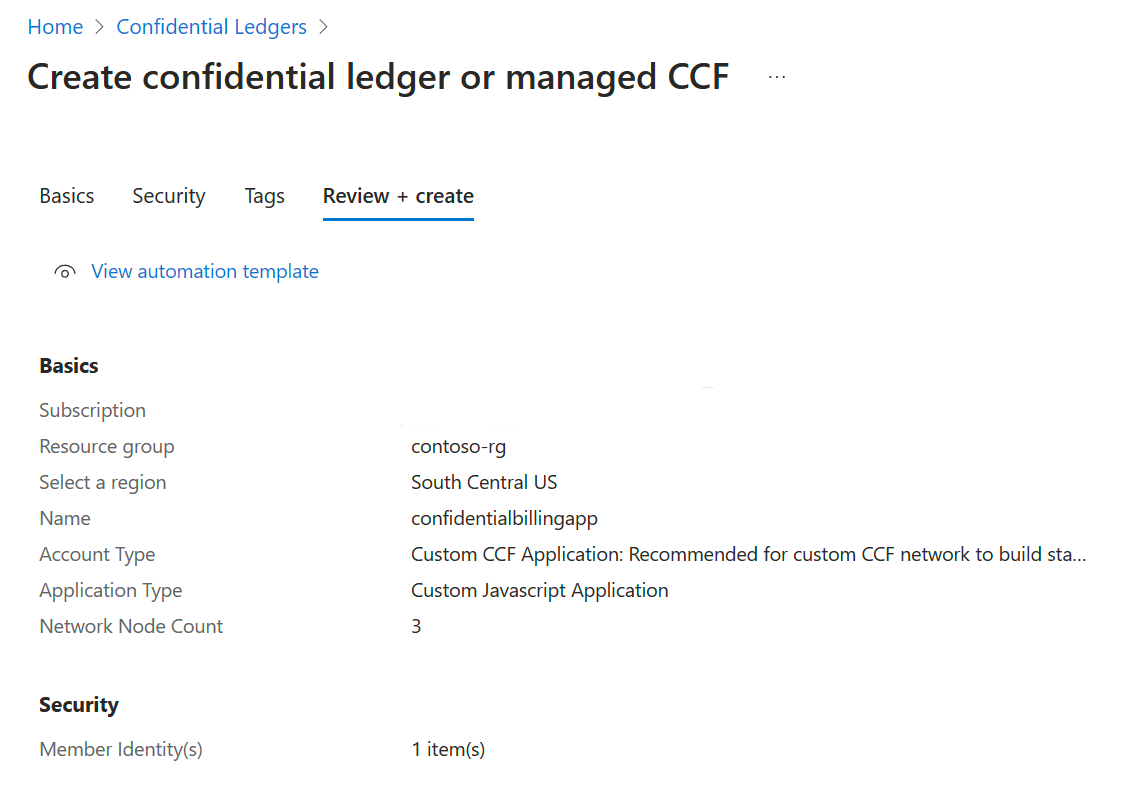Select the Network Node Count value 3
1147x802 pixels.
[417, 626]
